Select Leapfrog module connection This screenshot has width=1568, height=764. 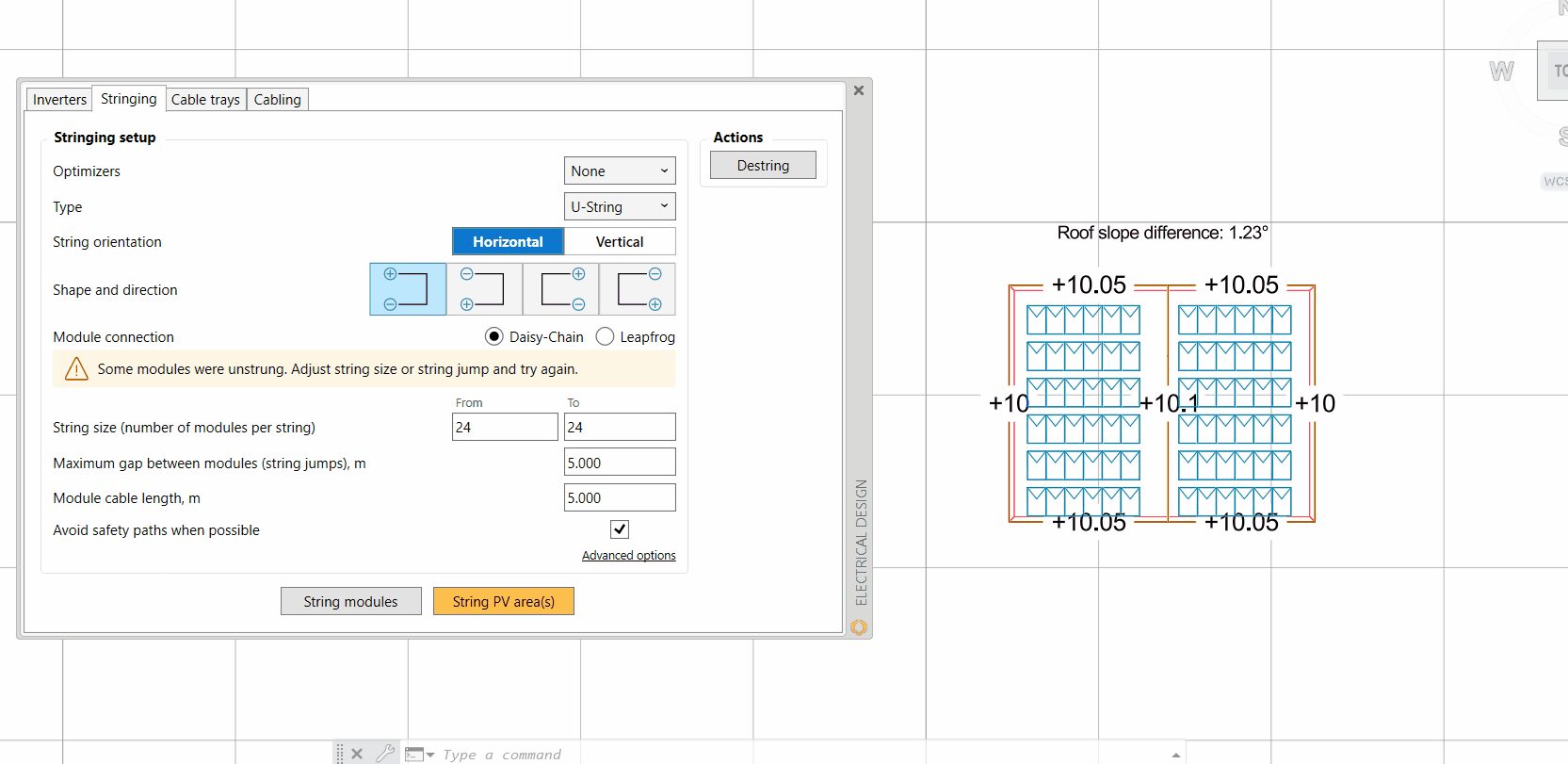coord(605,336)
